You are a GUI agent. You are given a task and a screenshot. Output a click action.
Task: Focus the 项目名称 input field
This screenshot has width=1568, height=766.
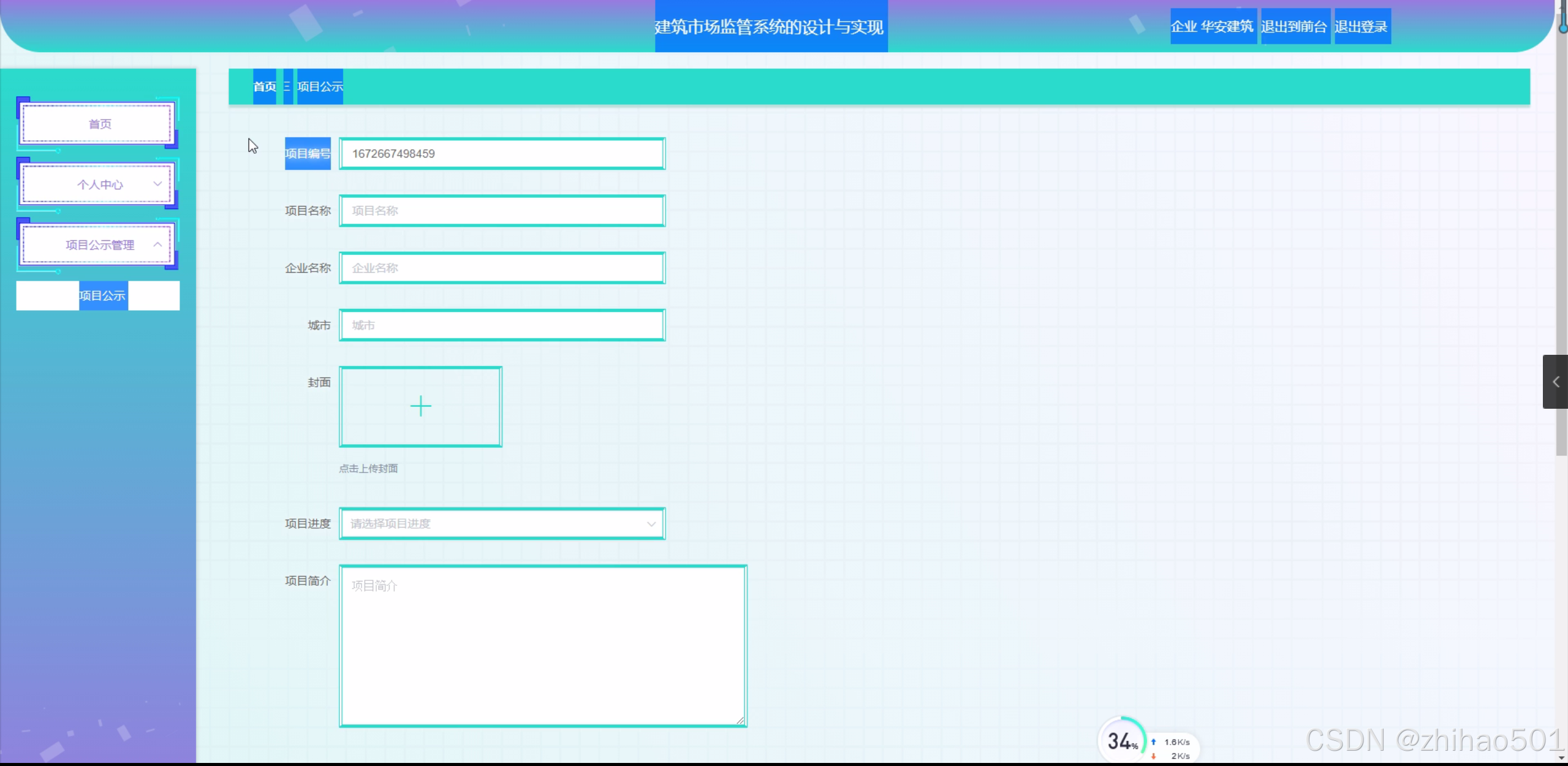[x=502, y=211]
